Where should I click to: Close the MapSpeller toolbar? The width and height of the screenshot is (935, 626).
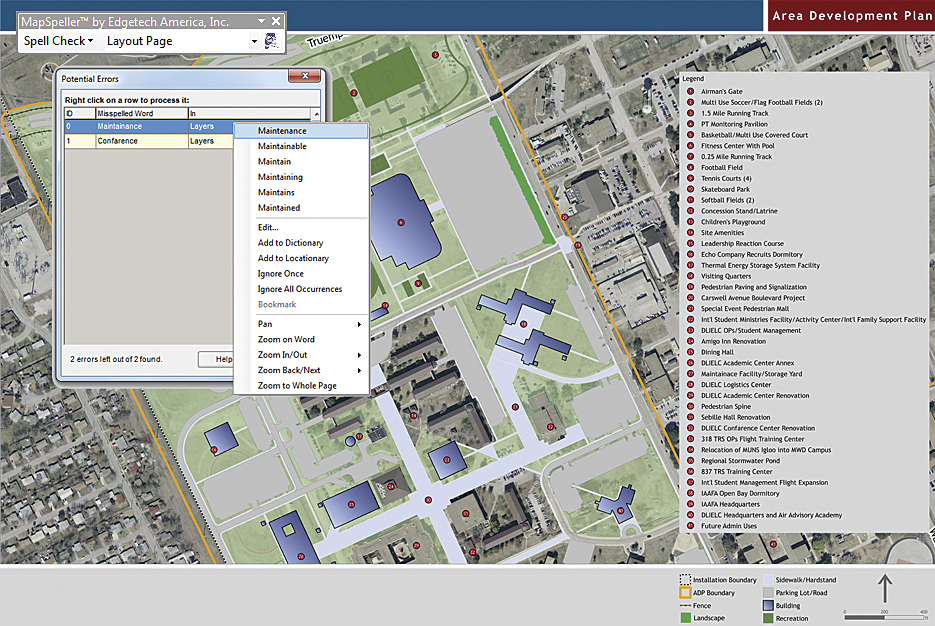pos(276,20)
